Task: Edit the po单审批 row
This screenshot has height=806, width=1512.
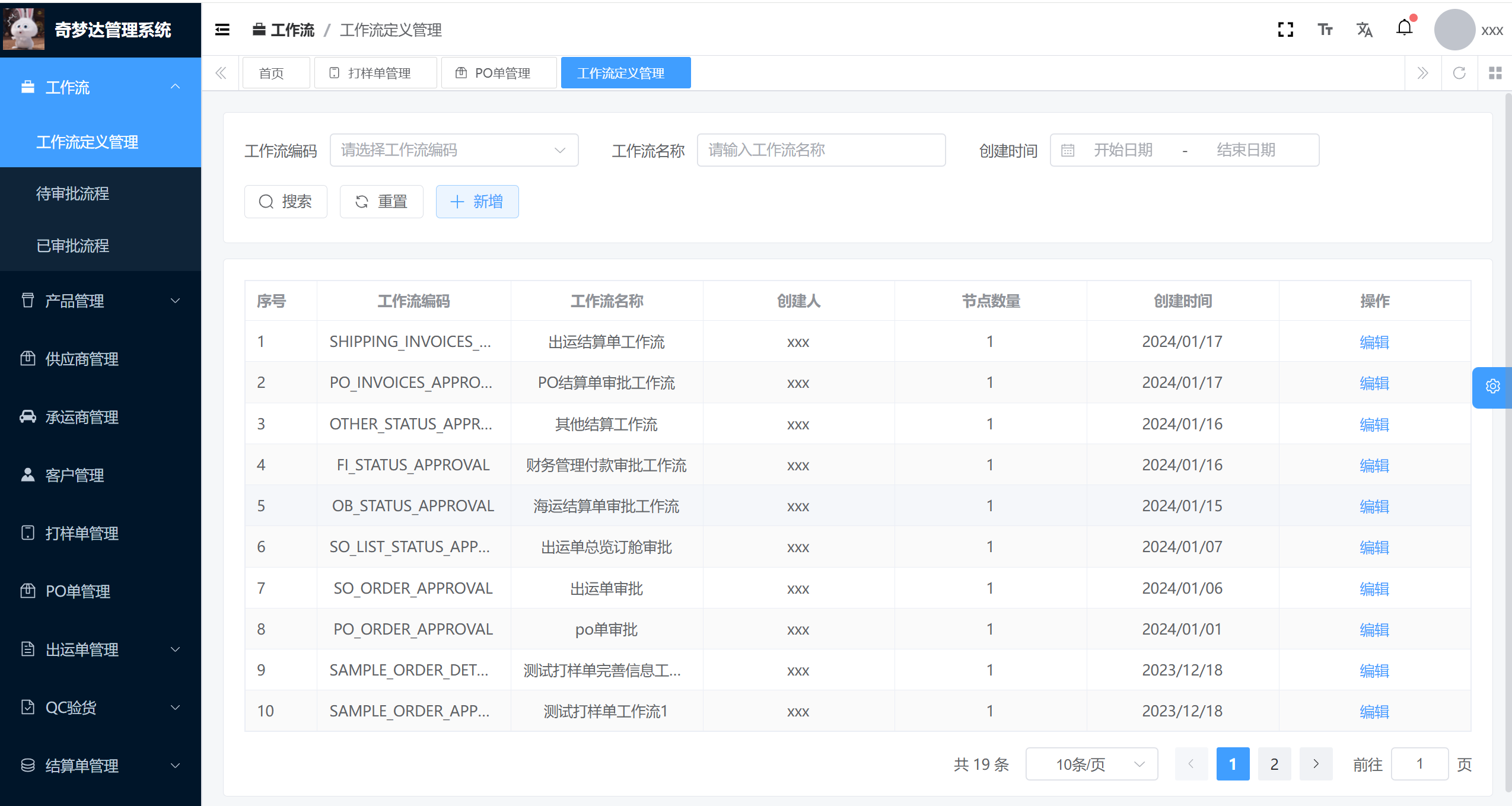Action: tap(1374, 629)
